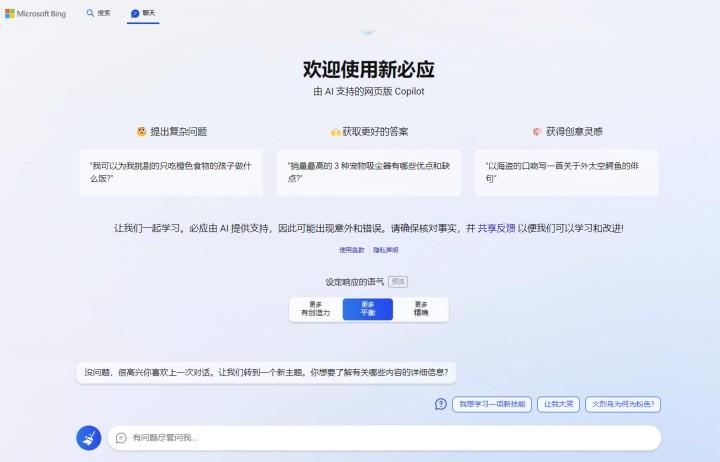Click the emoji beside 提出复杂问题
This screenshot has height=462, width=720.
(x=141, y=131)
